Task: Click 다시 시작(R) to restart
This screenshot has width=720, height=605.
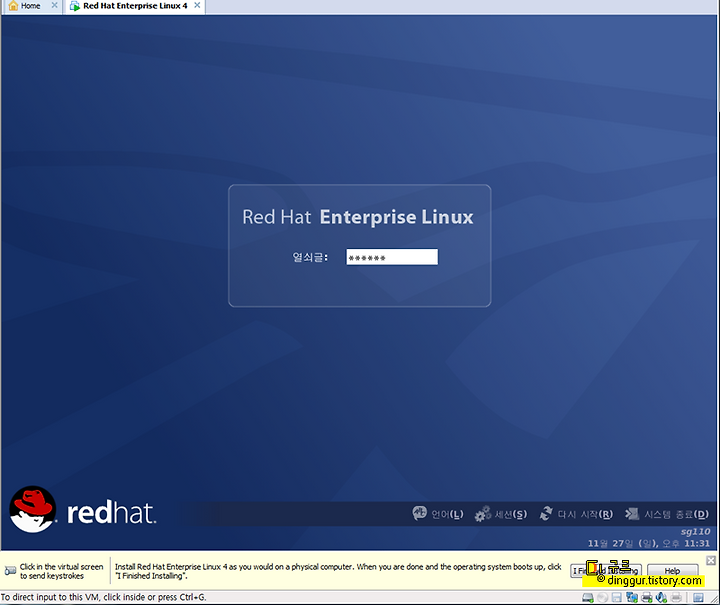Action: (585, 514)
